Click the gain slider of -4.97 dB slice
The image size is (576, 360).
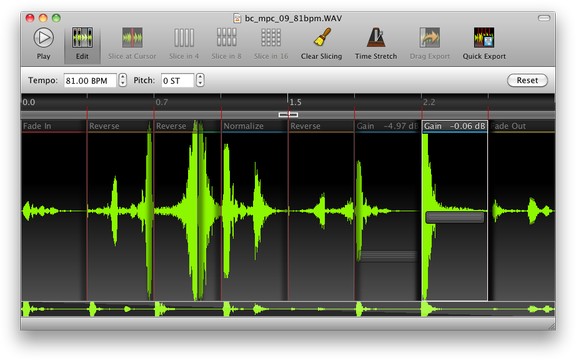[388, 256]
